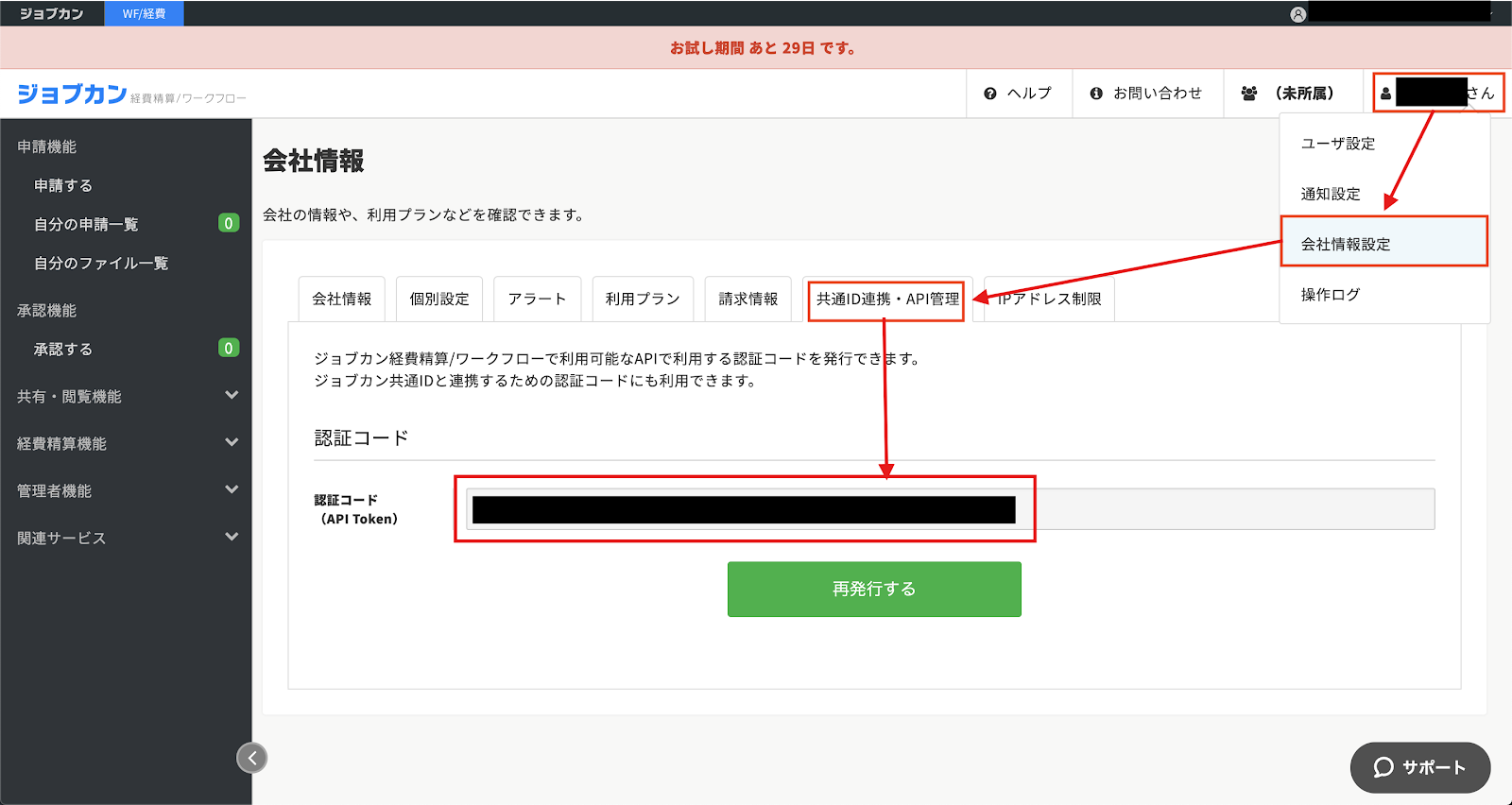Click the 承認機能 sidebar heading

click(46, 310)
